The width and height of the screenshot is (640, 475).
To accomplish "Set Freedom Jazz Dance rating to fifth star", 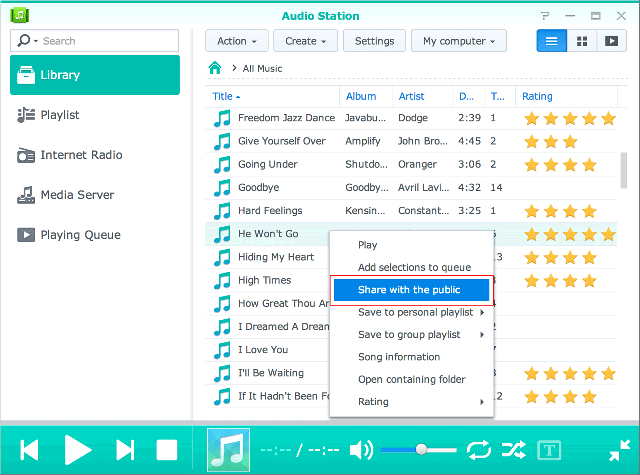I will (x=608, y=119).
